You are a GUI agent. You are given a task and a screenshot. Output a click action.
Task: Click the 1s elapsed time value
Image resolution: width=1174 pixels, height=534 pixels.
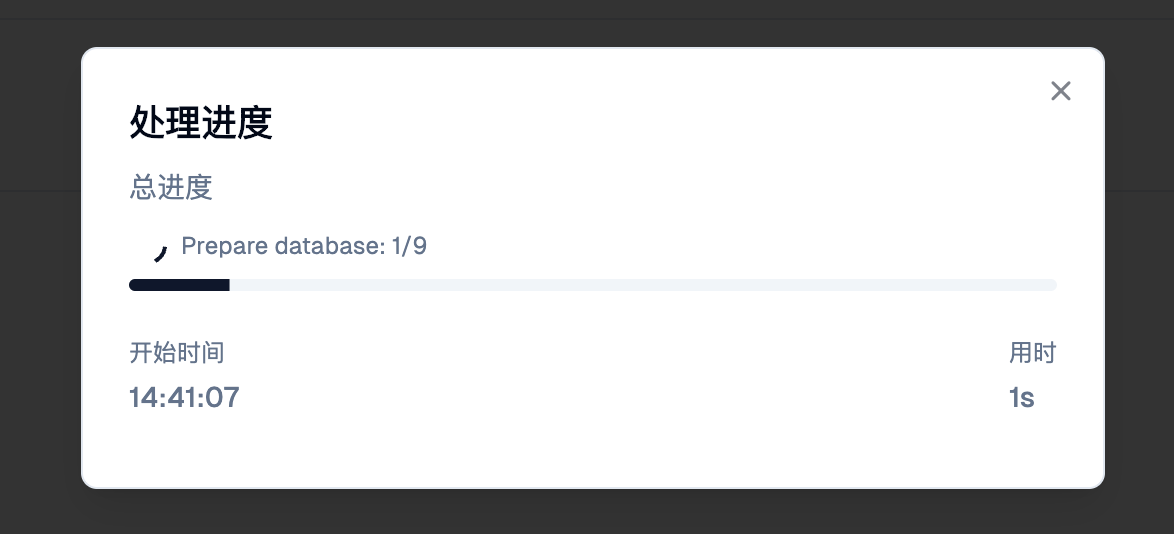[1021, 397]
